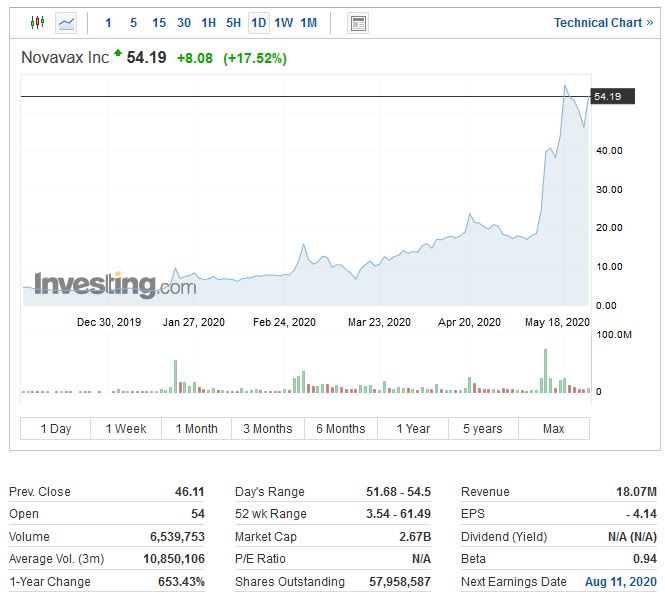
Task: Show the 5 years range
Action: coord(483,429)
